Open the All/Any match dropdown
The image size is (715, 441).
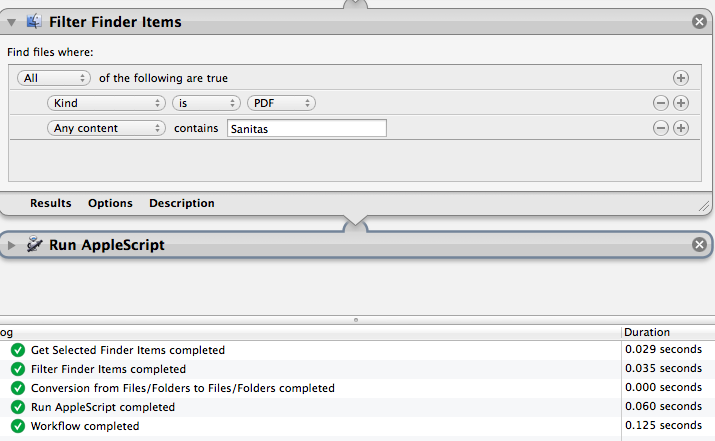tap(54, 78)
